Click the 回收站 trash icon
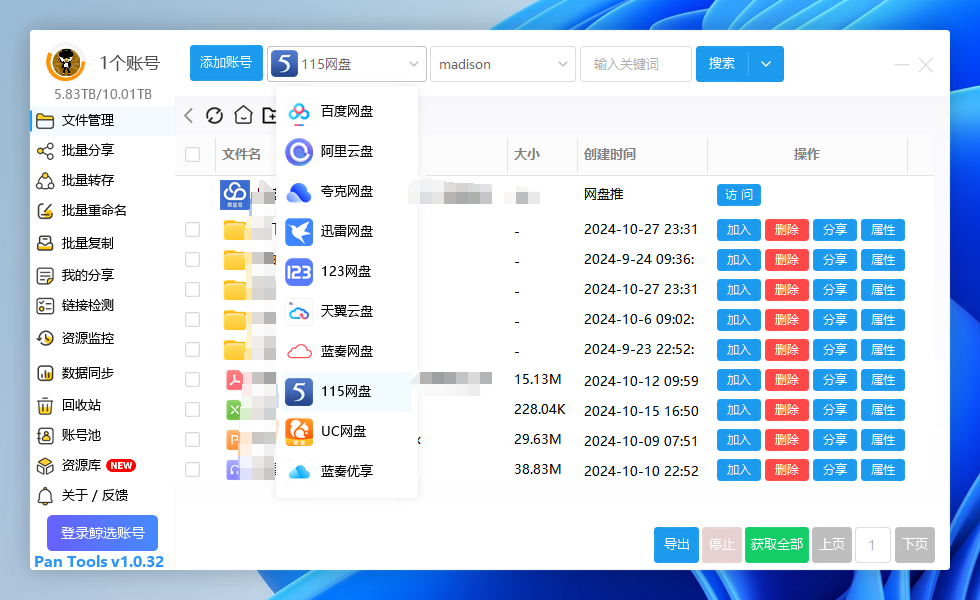Image resolution: width=980 pixels, height=600 pixels. [45, 406]
